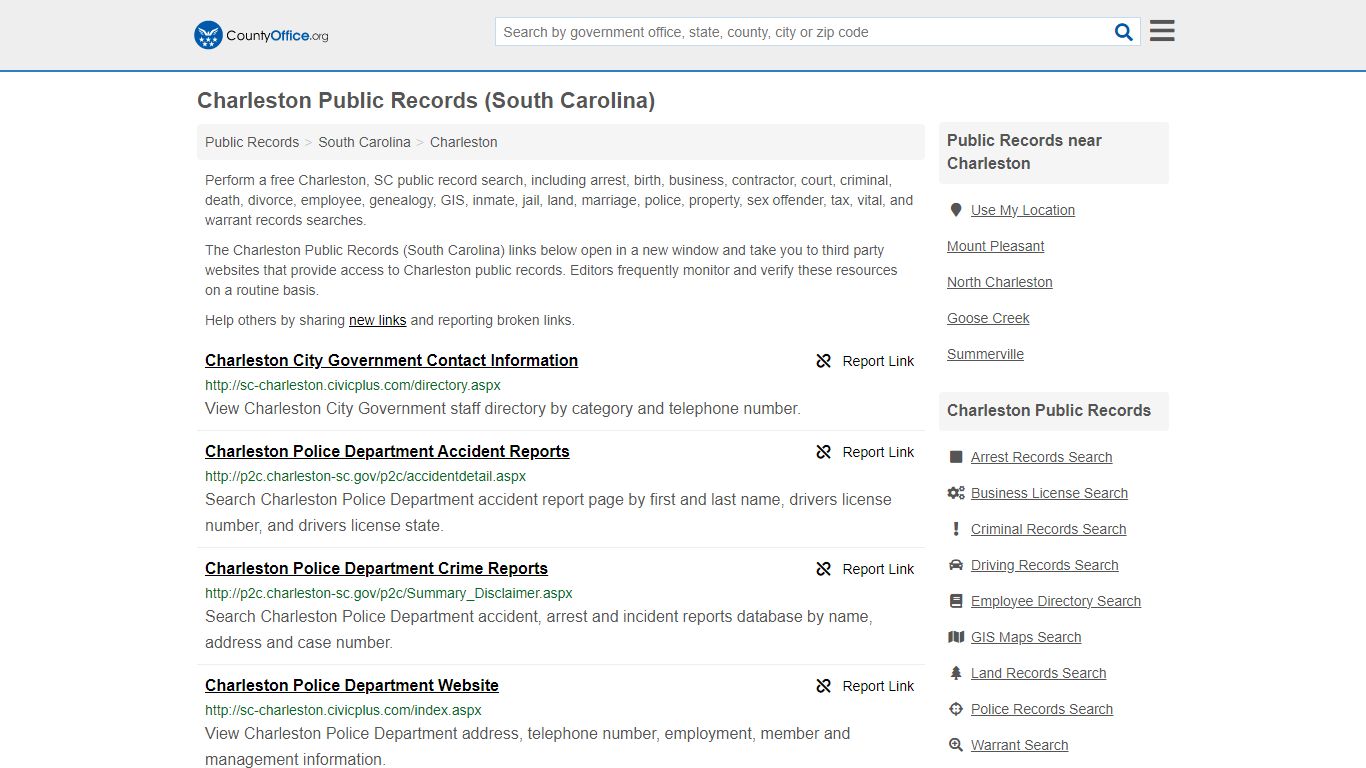
Task: Go to Public Records breadcrumb
Action: [x=252, y=142]
